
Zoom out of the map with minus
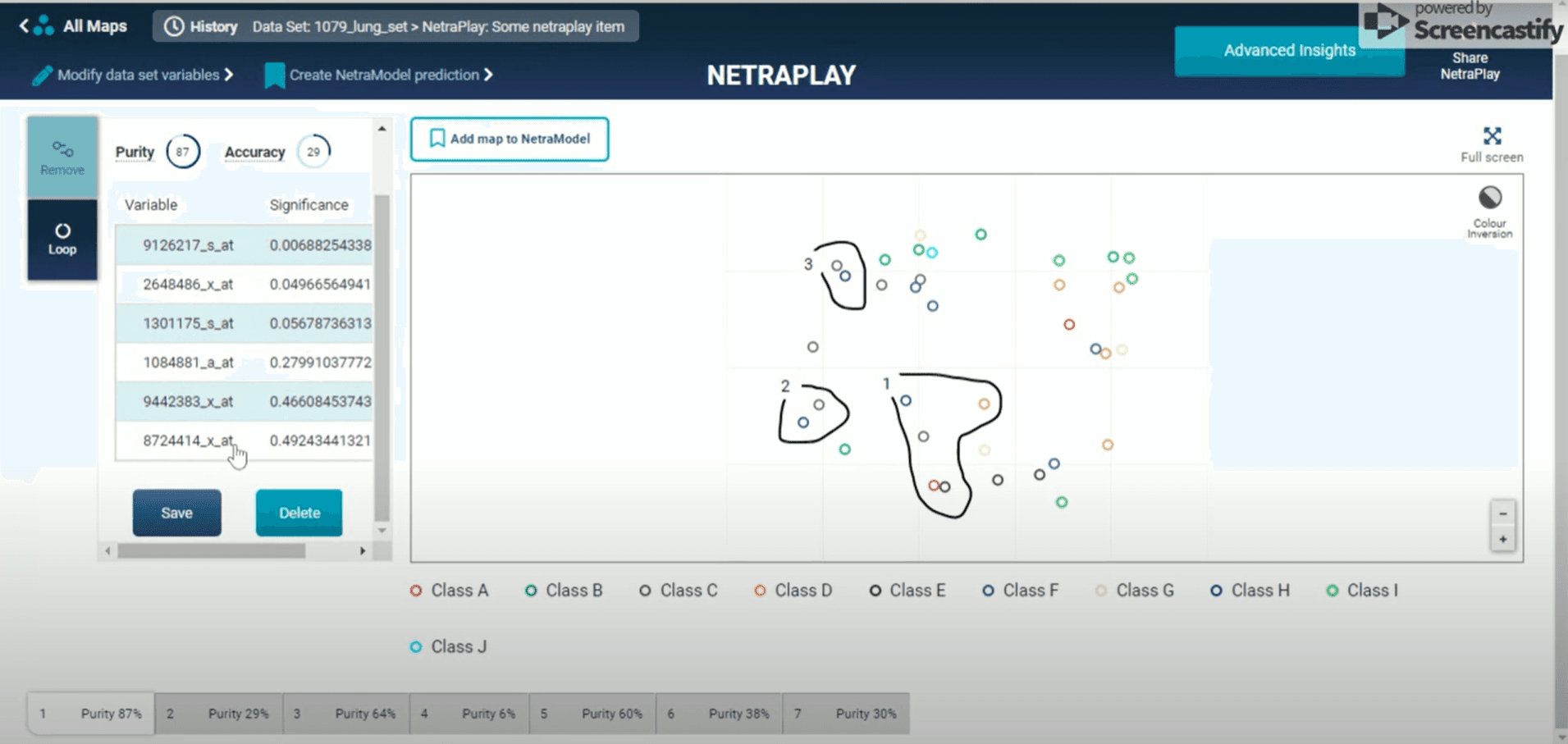[x=1503, y=513]
